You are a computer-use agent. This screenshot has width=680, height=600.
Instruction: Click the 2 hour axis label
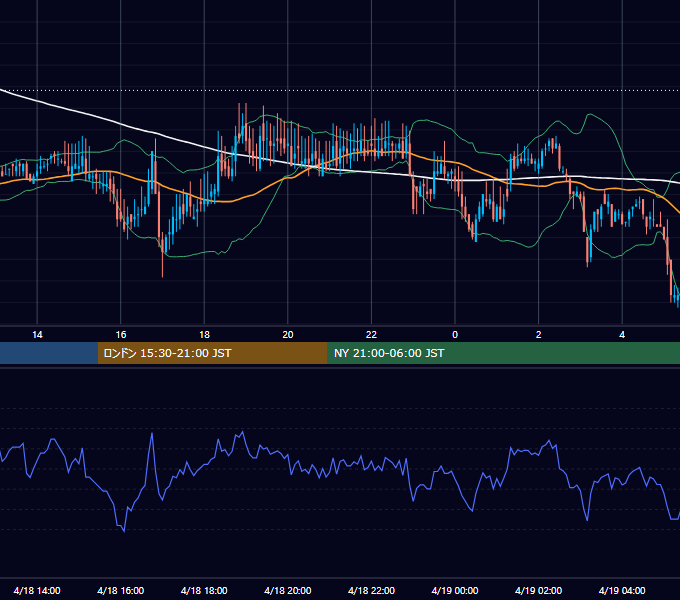[x=539, y=335]
